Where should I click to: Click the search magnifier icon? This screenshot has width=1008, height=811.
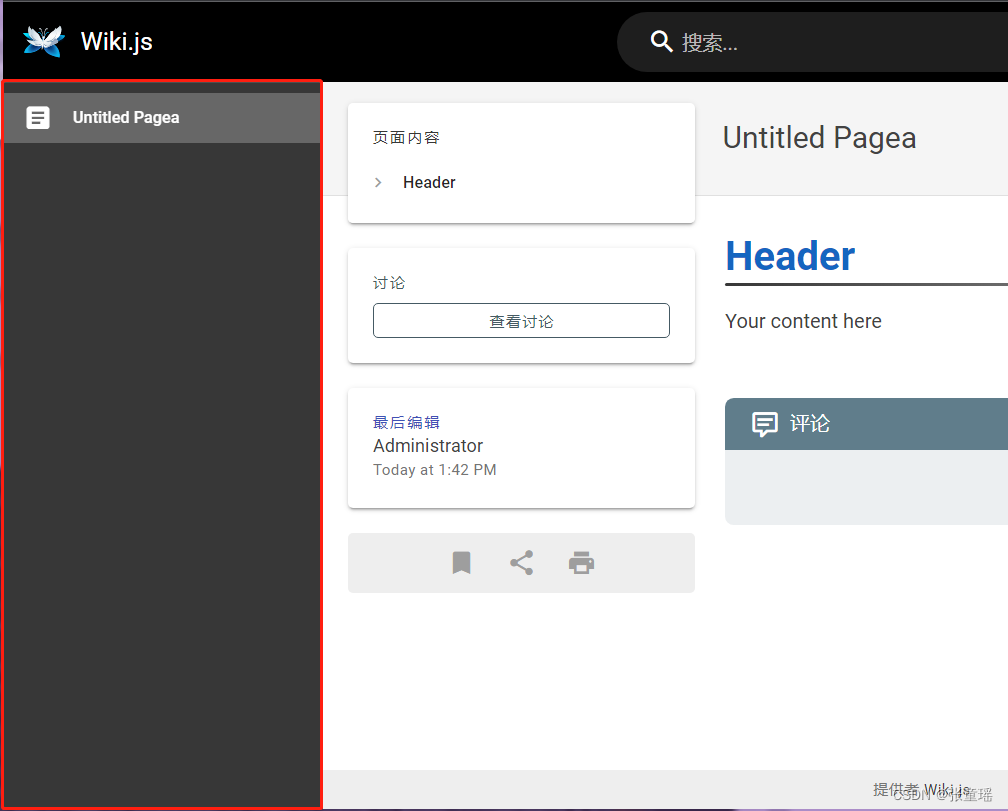[x=661, y=42]
